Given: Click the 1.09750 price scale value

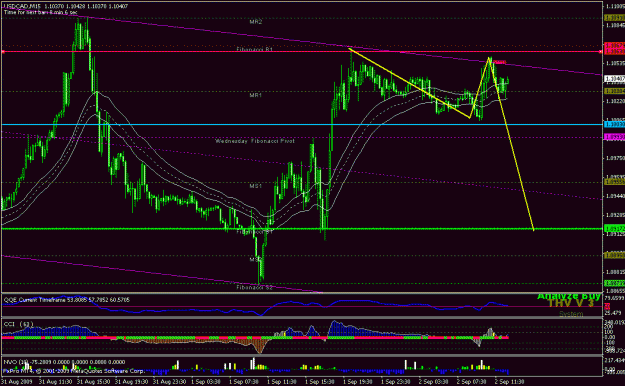Looking at the screenshot, I should (615, 158).
